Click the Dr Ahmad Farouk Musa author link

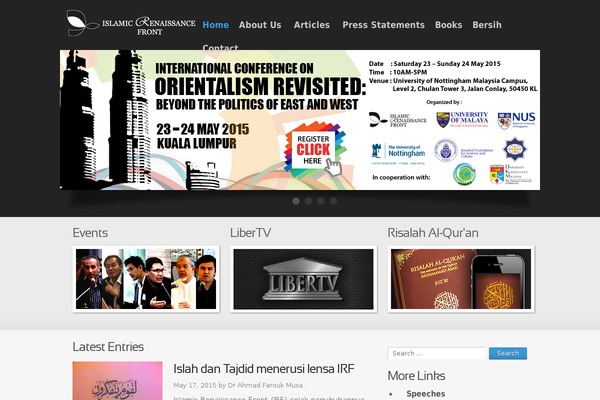tap(265, 385)
